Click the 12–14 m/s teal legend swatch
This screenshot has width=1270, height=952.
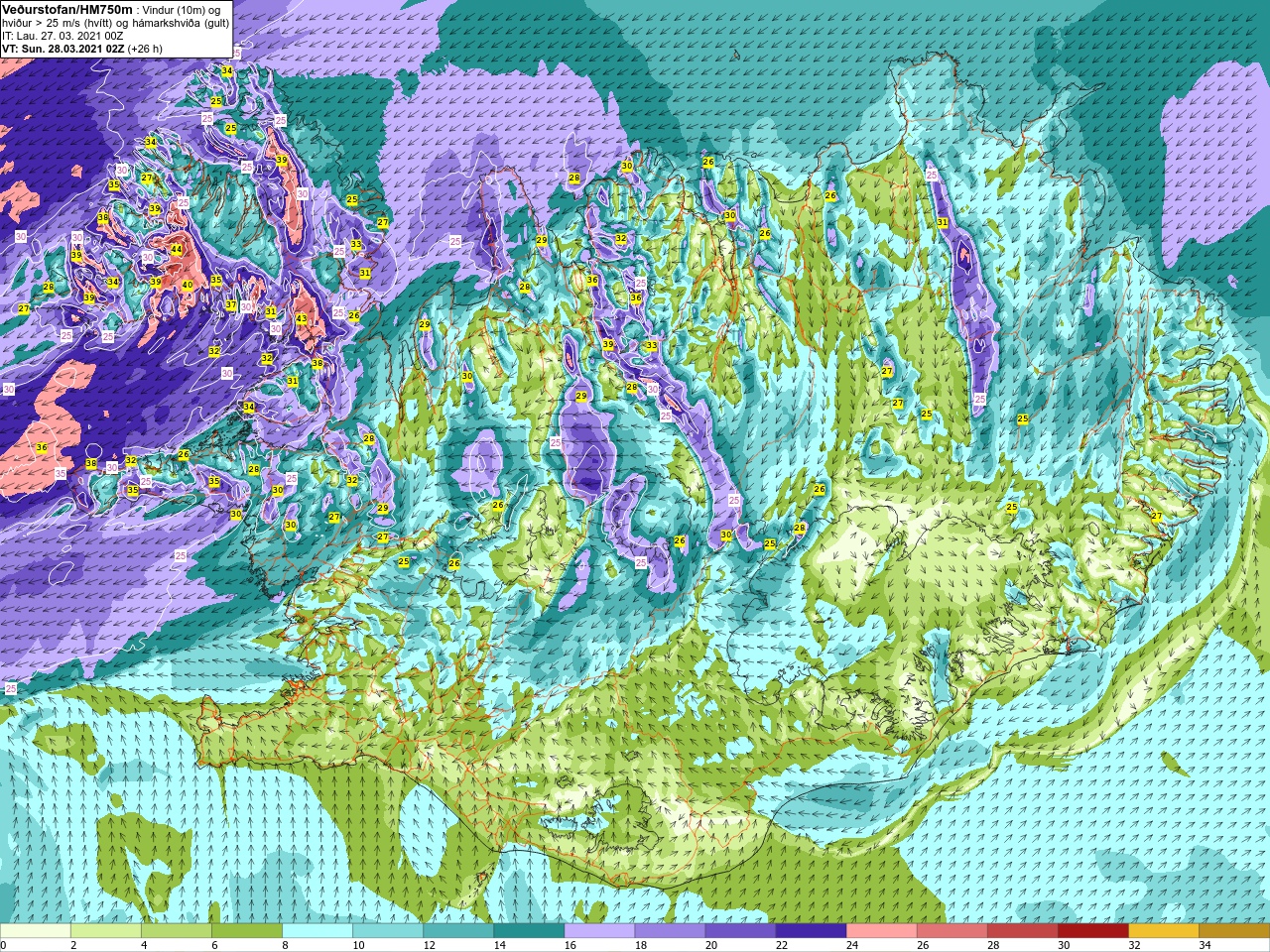[x=458, y=931]
